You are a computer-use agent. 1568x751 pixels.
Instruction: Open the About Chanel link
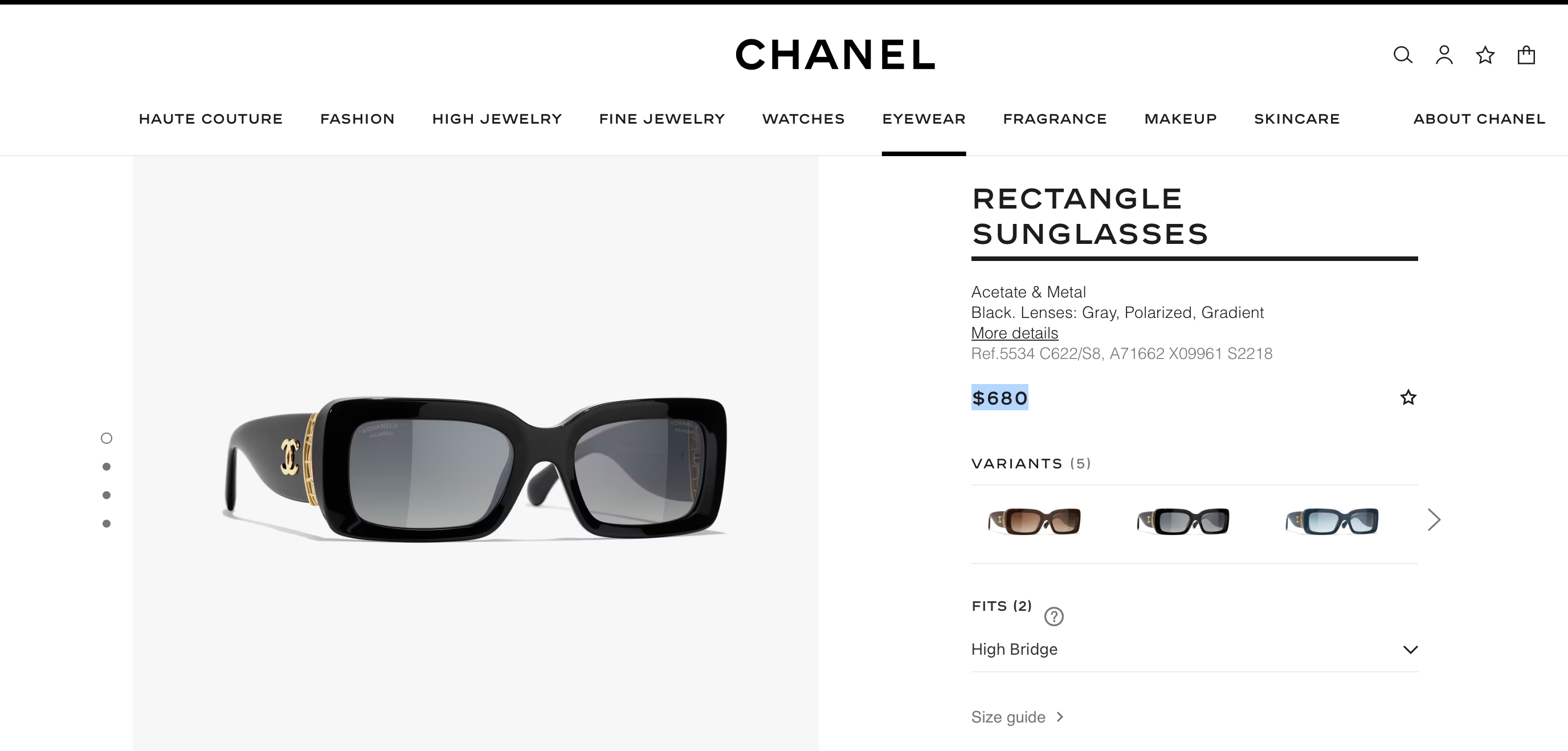pos(1479,119)
